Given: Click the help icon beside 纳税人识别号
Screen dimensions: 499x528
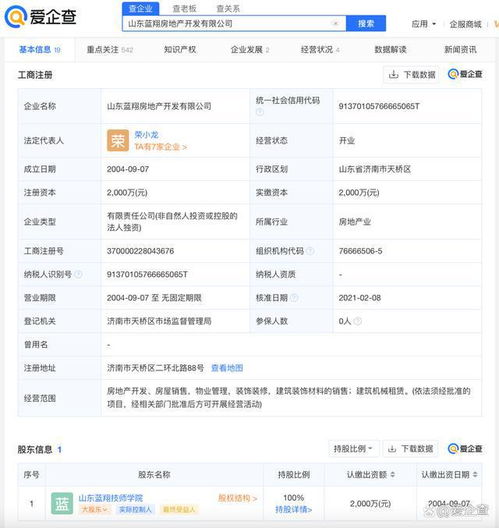Looking at the screenshot, I should [78, 274].
